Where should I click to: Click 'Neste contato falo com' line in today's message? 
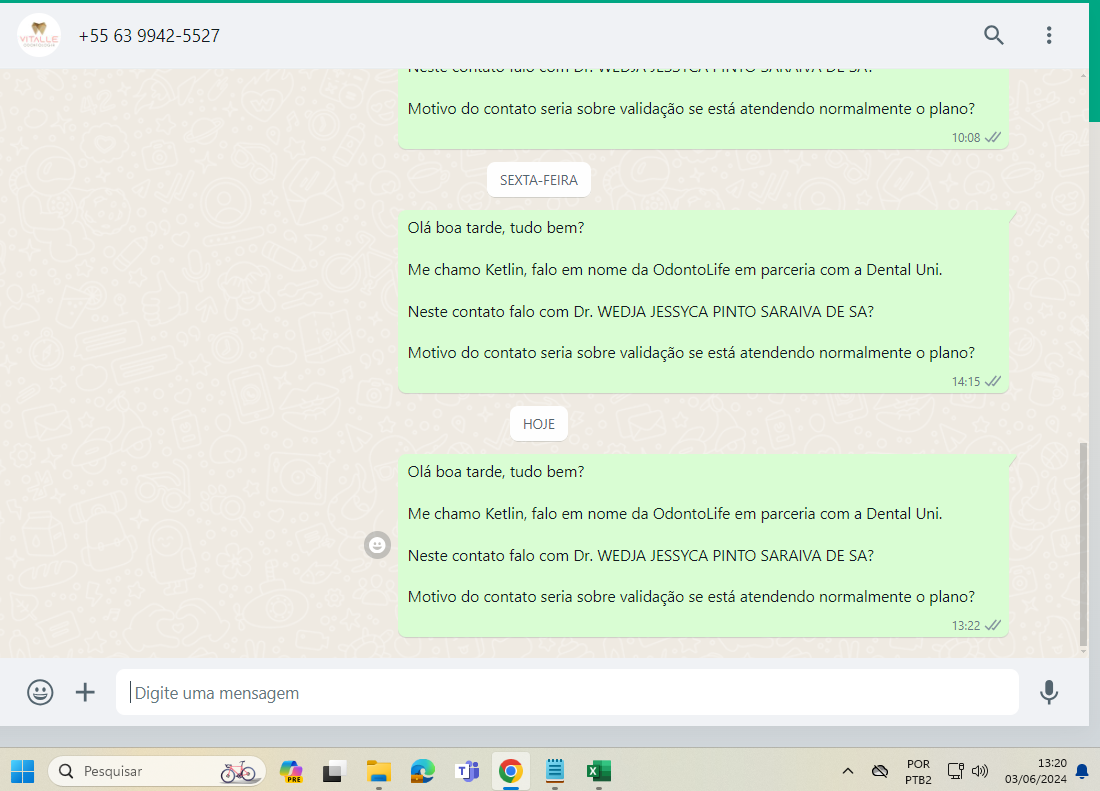[640, 555]
